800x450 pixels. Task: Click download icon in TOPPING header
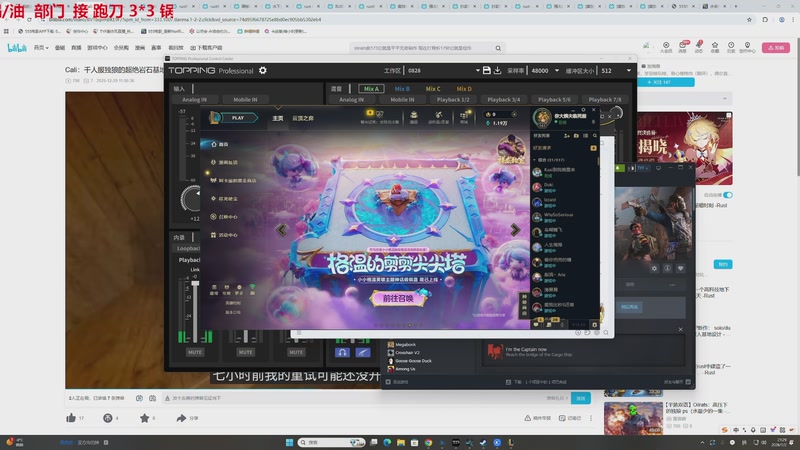click(497, 70)
